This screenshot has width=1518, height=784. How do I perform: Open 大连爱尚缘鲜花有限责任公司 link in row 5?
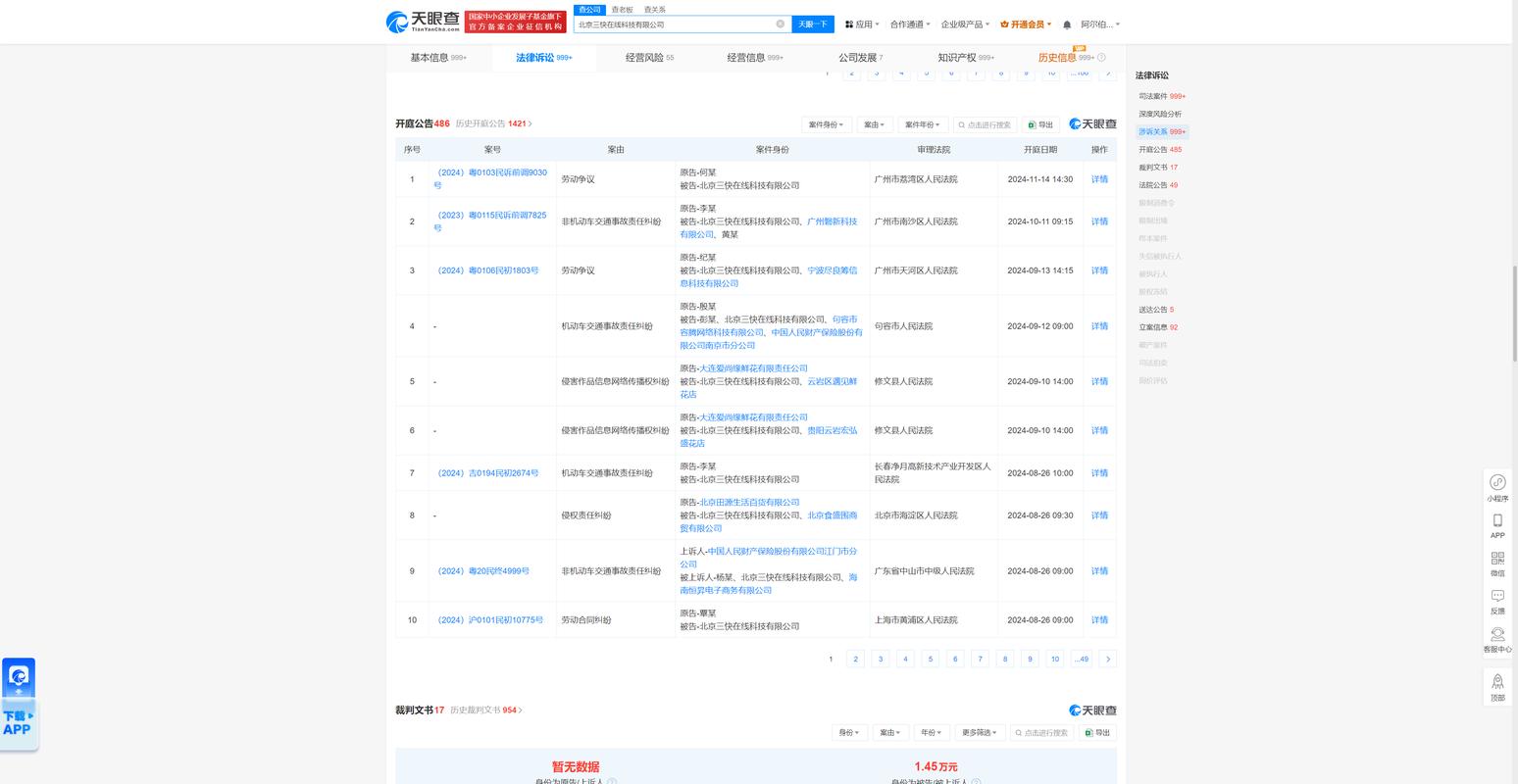pos(753,368)
